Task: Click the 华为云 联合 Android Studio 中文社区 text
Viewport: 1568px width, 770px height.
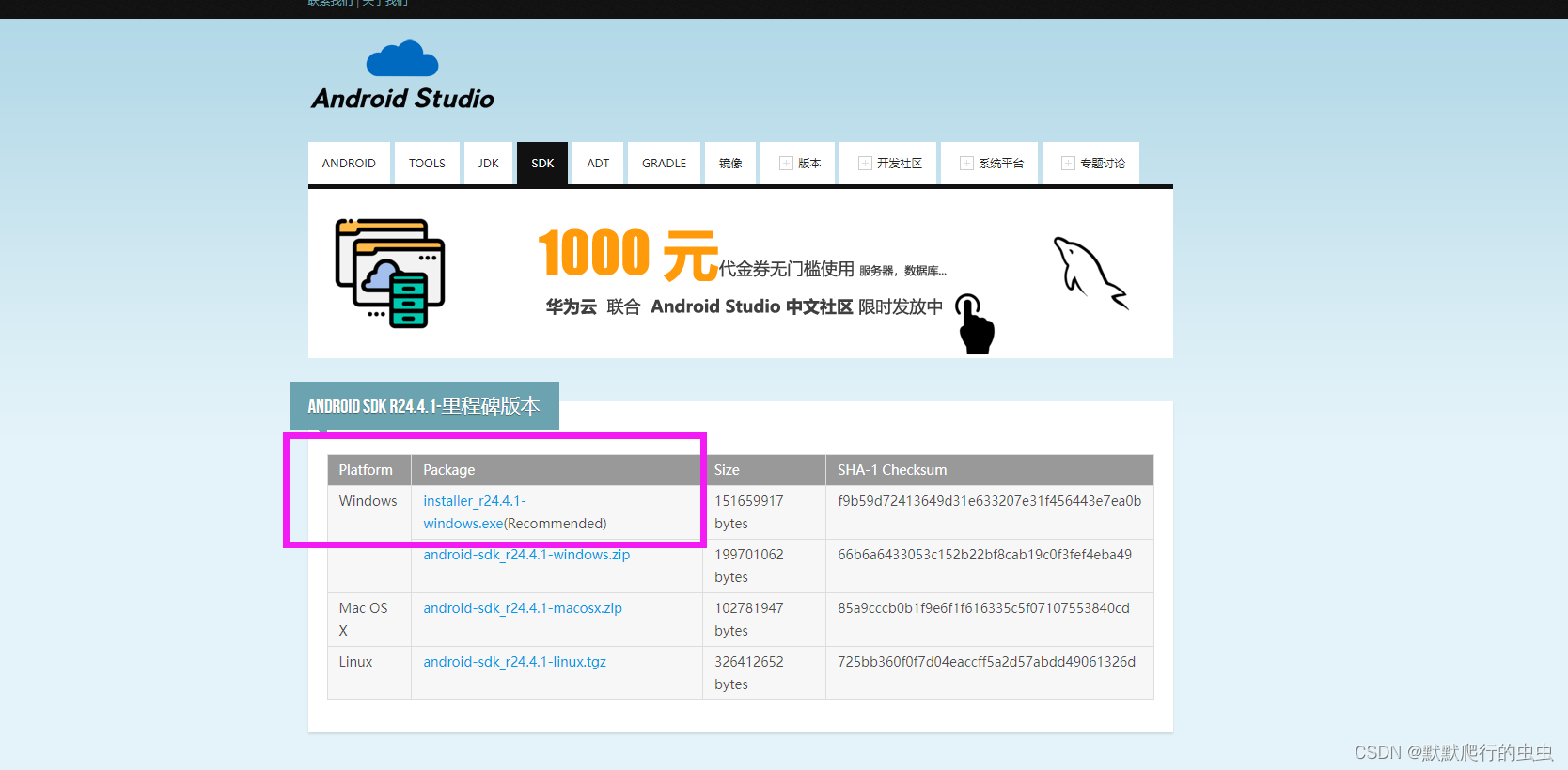Action: [699, 306]
